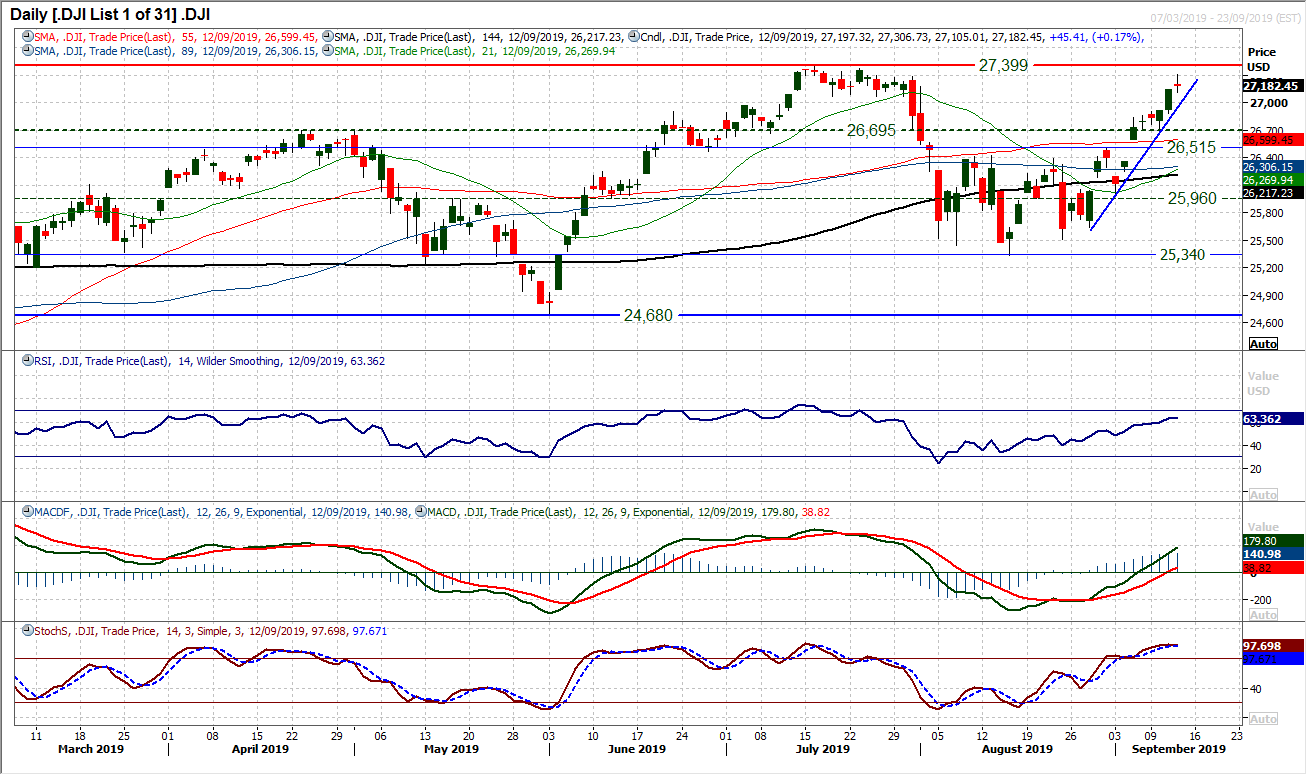Click the Price USD axis header

(1263, 59)
